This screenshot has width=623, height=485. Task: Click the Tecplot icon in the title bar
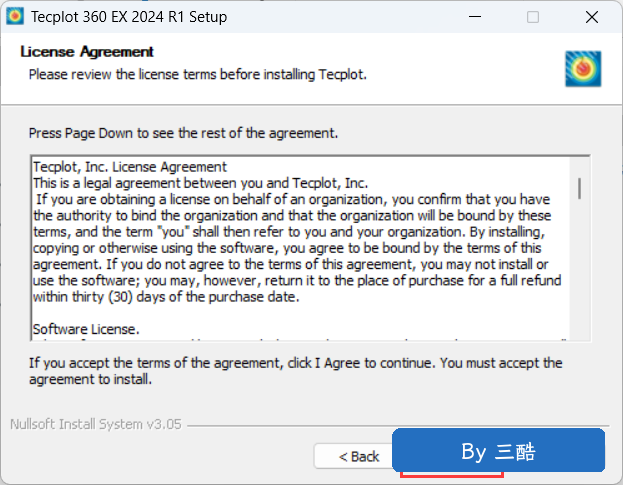(x=15, y=16)
